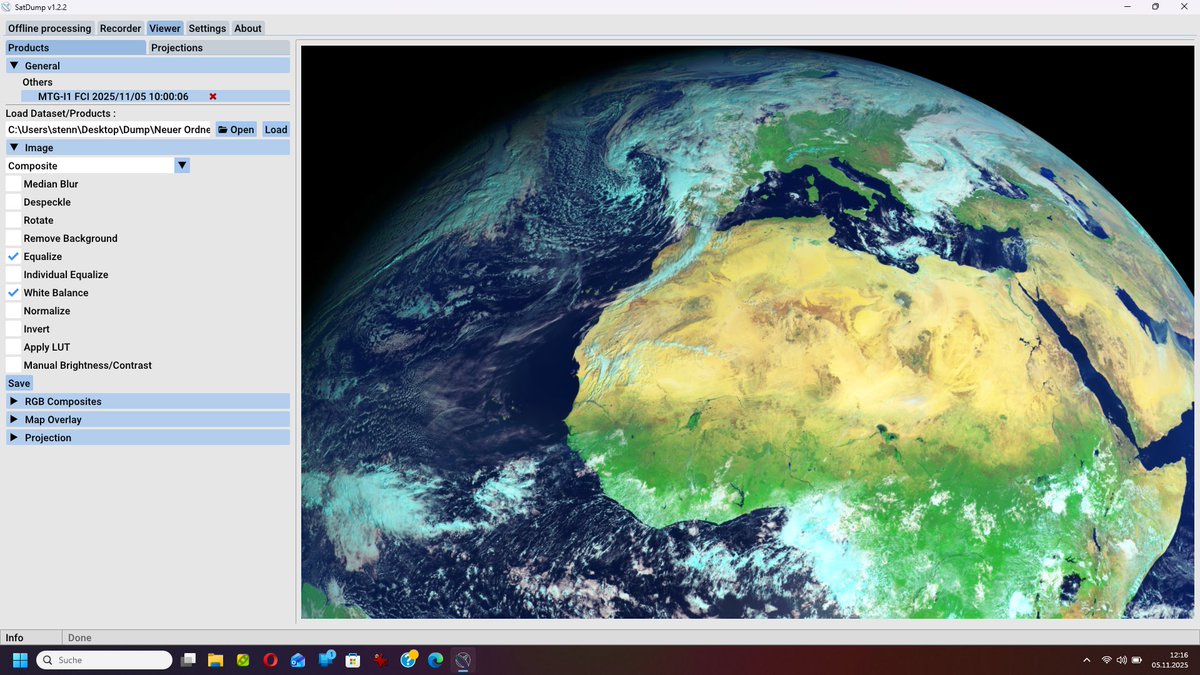Uncheck White Balance

tap(13, 292)
